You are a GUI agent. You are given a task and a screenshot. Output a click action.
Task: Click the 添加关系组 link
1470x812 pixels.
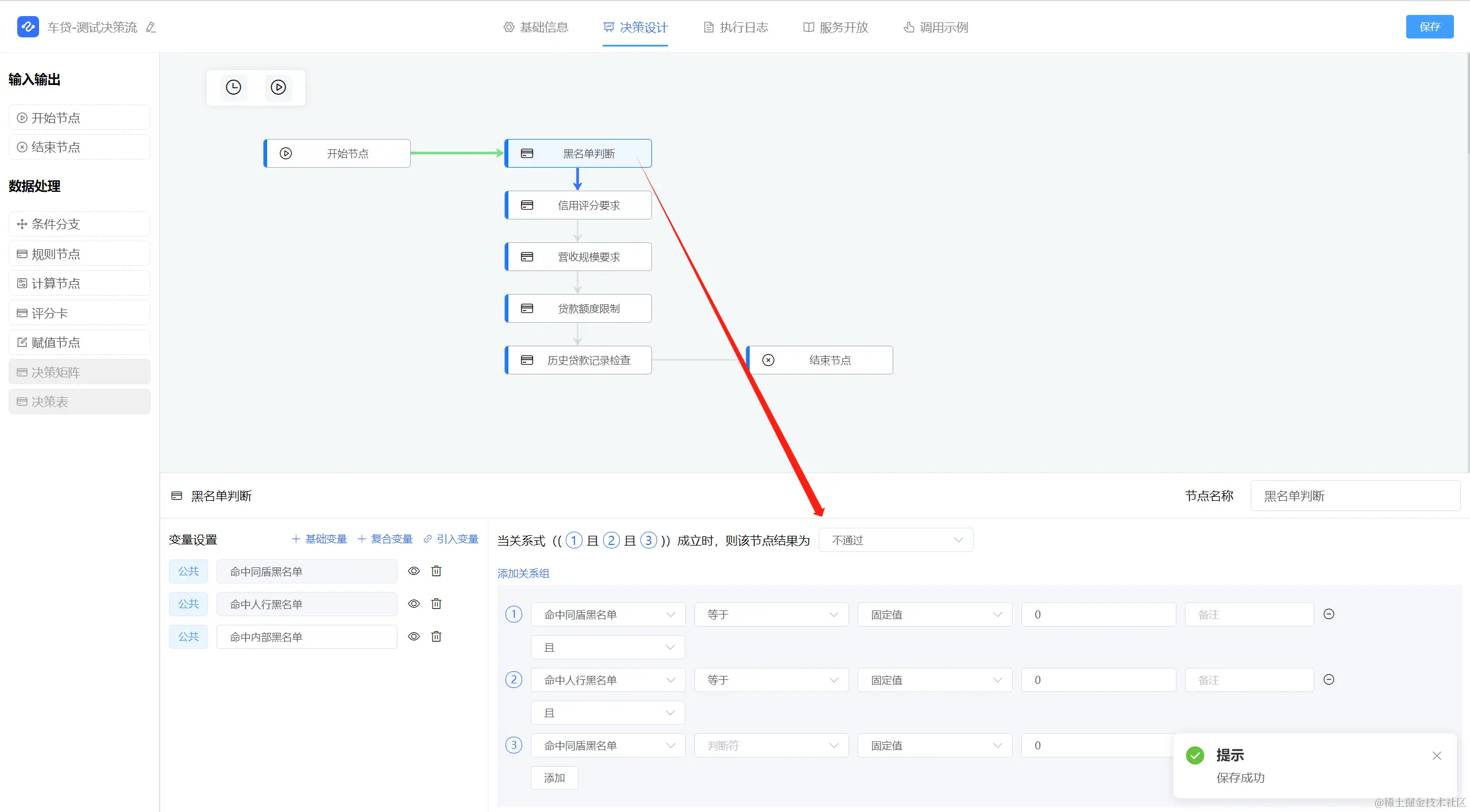point(523,573)
